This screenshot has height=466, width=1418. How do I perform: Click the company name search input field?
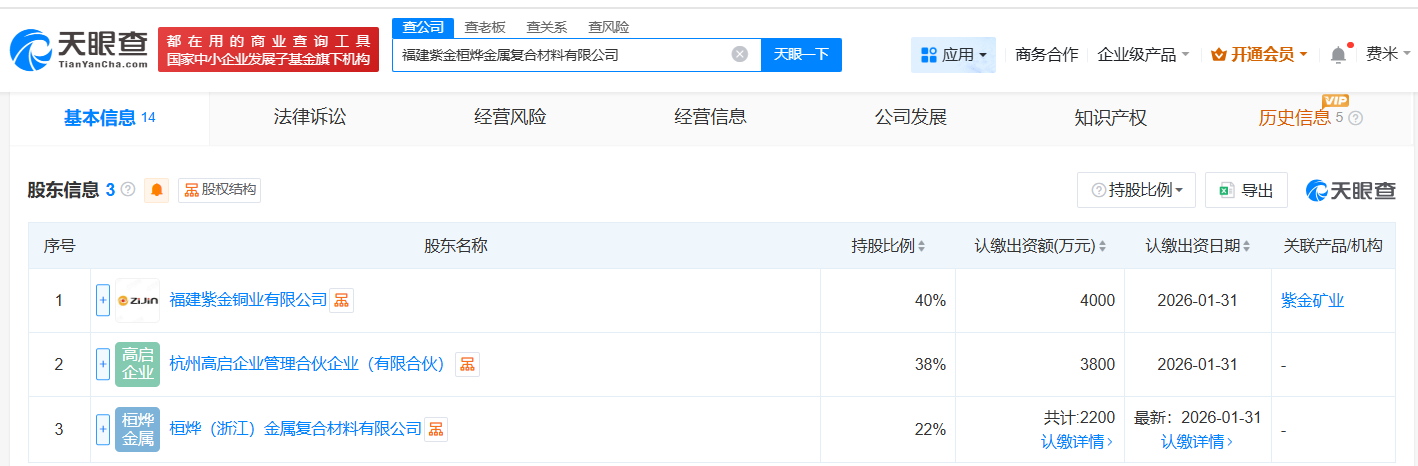pyautogui.click(x=560, y=55)
